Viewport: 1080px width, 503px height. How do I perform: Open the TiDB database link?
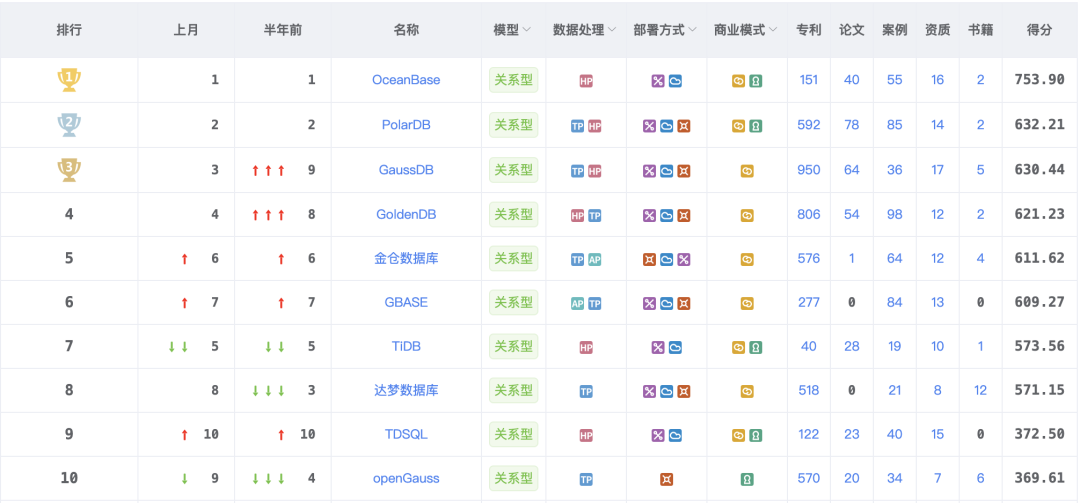click(406, 346)
